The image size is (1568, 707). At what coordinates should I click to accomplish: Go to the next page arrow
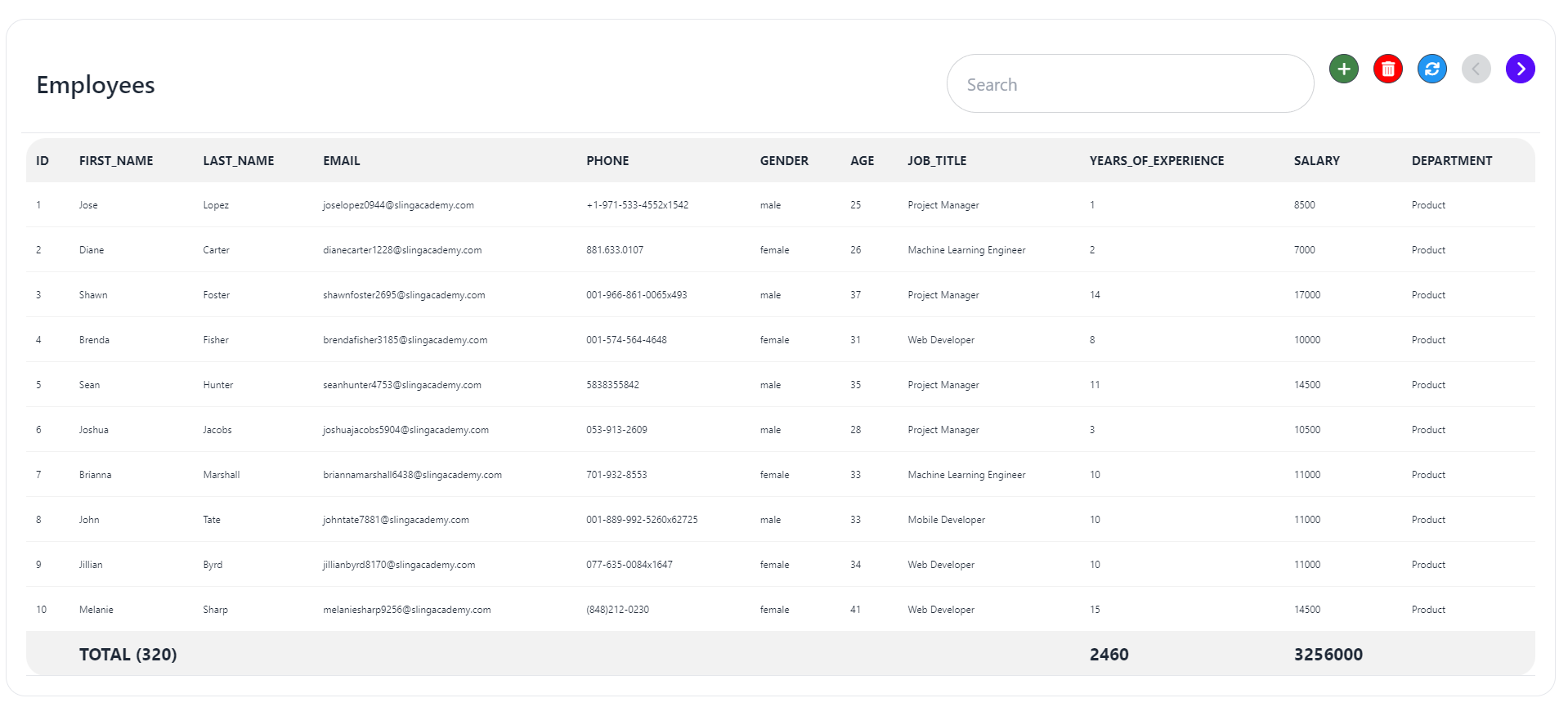click(1520, 69)
